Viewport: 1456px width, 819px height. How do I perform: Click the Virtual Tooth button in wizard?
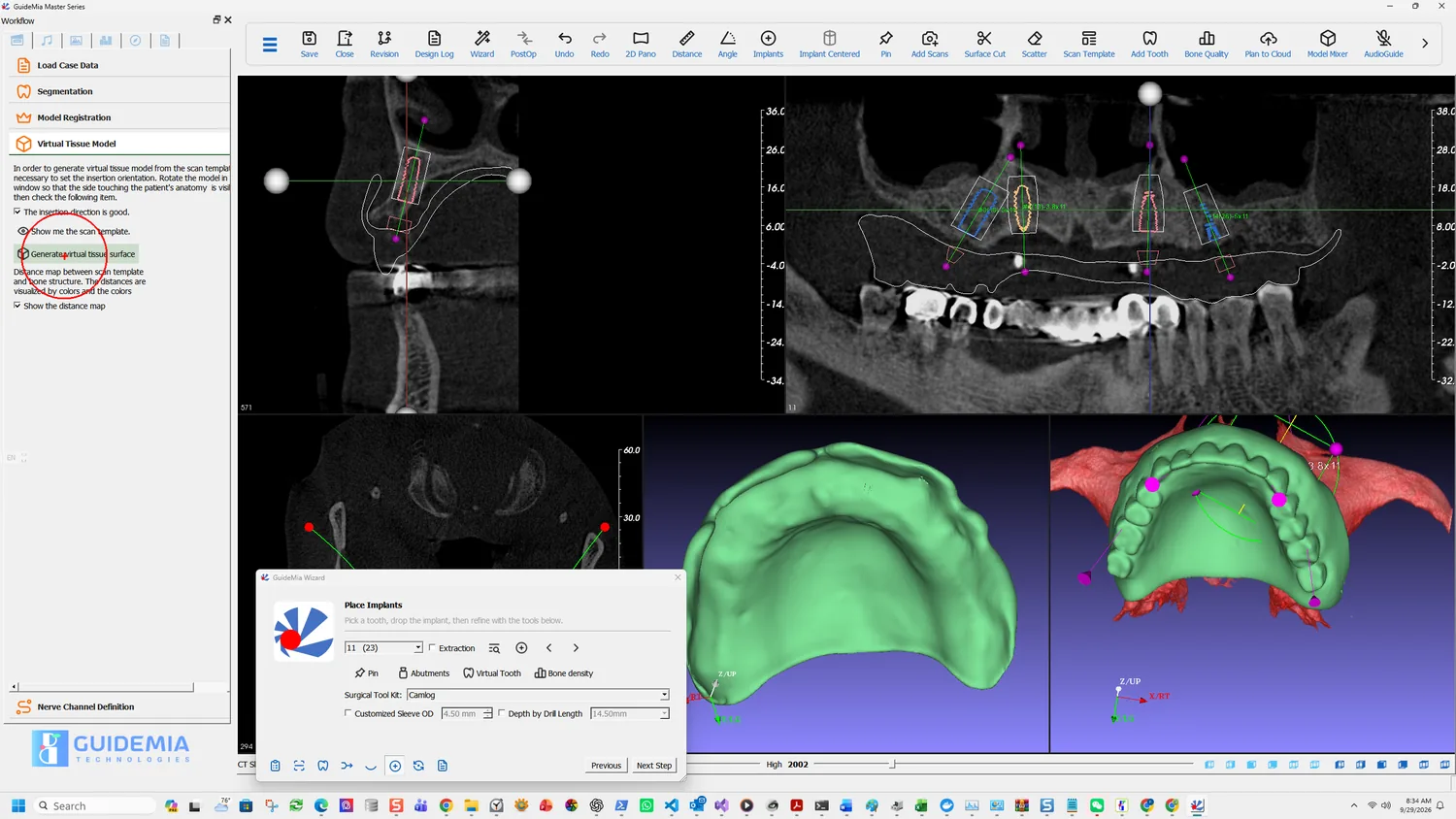[x=492, y=672]
